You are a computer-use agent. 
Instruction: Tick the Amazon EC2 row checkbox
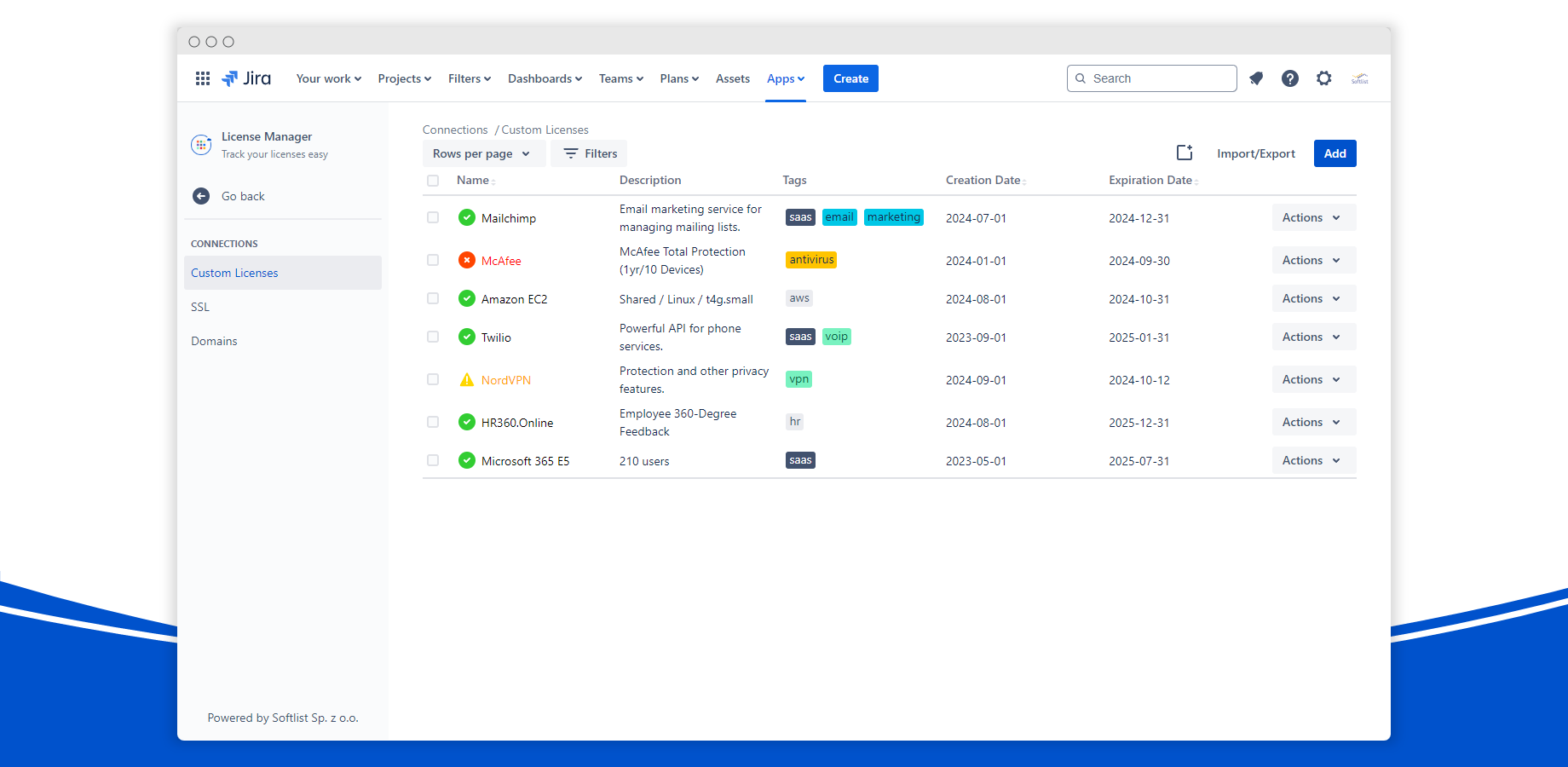coord(433,298)
